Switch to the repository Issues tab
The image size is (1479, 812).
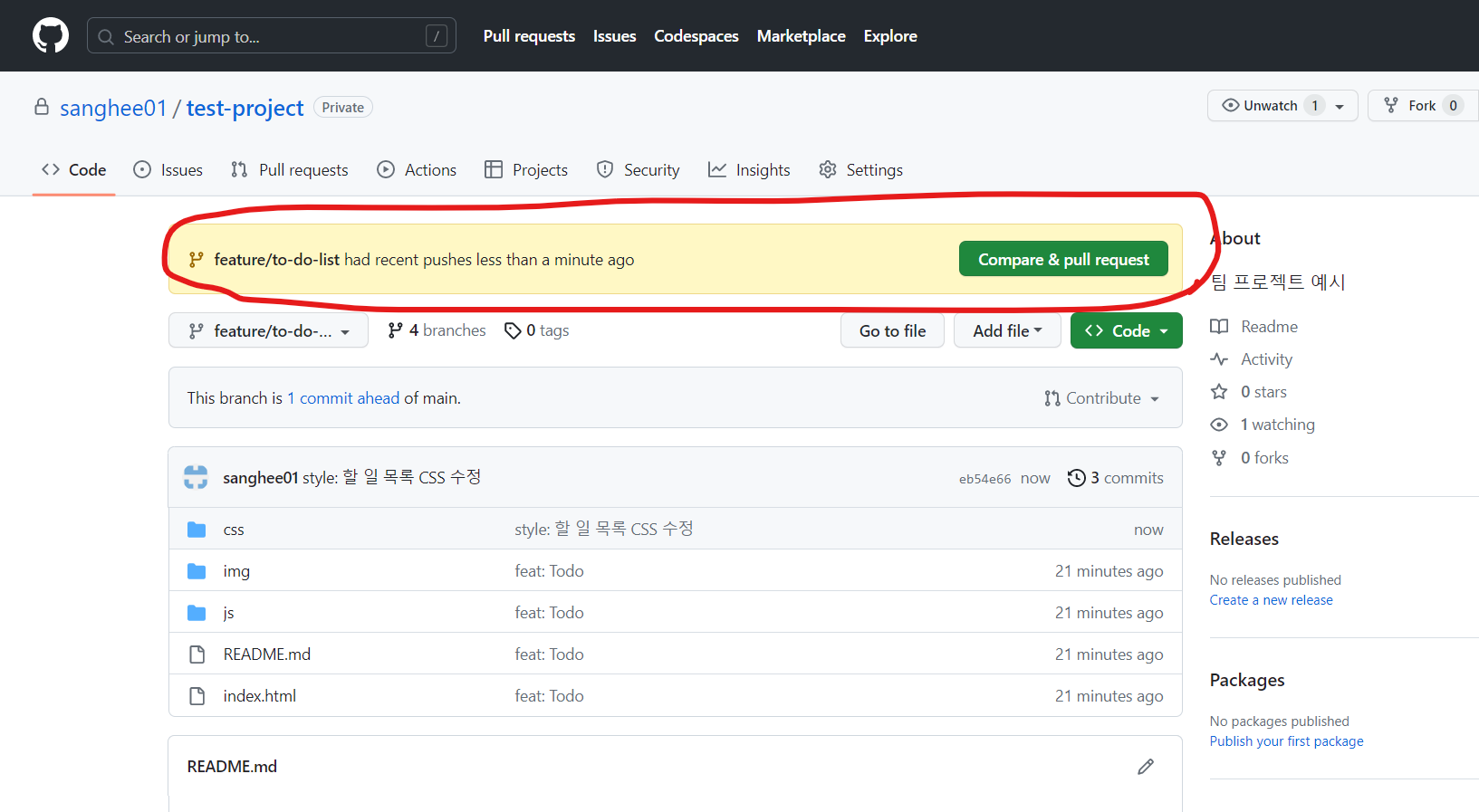pos(168,170)
